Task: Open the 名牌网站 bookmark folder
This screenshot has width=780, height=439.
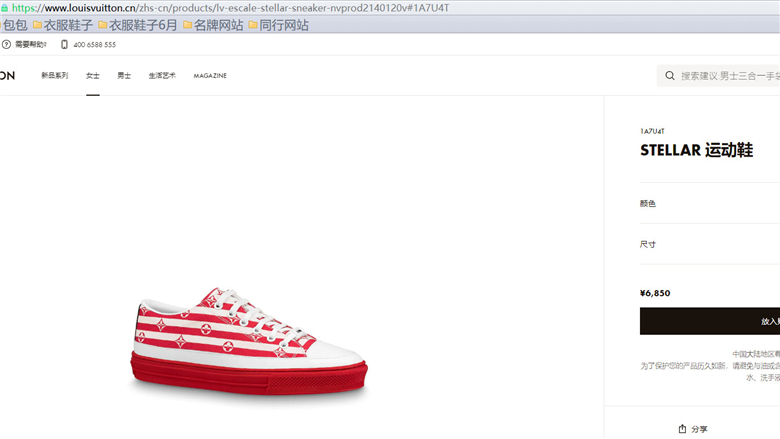Action: (213, 25)
